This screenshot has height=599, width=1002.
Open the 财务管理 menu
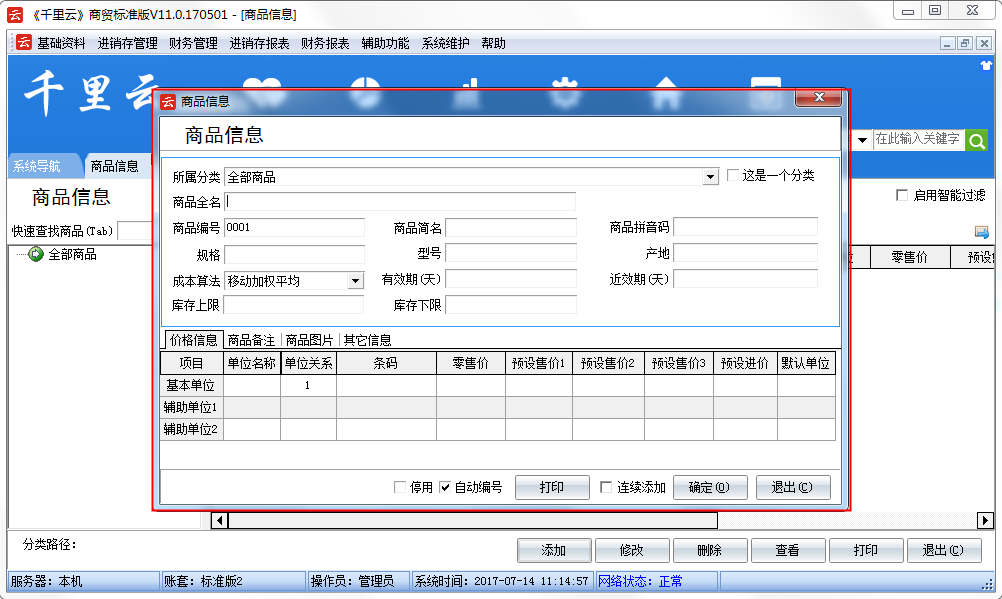tap(193, 44)
